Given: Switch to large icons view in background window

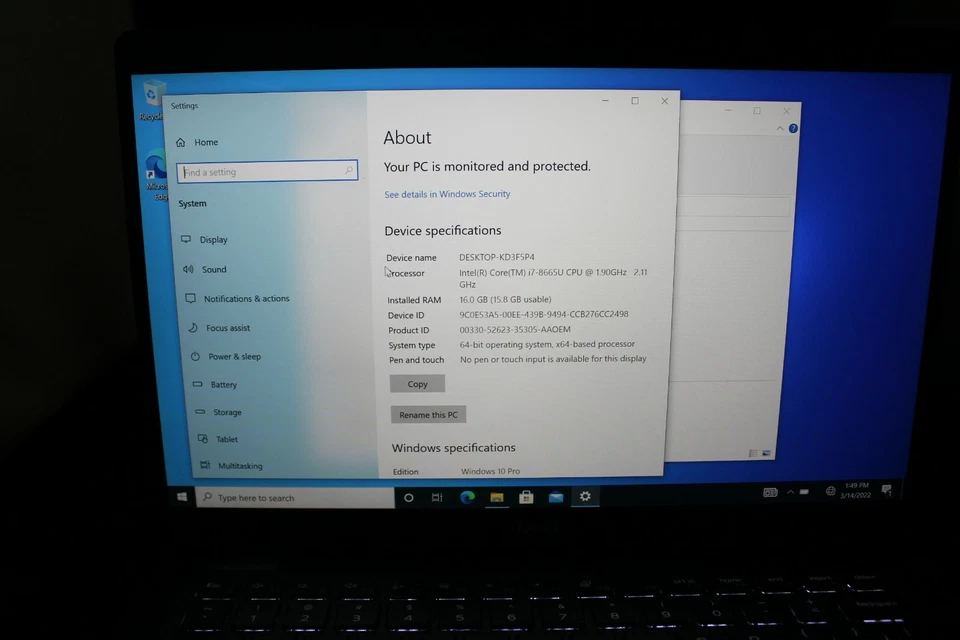Looking at the screenshot, I should coord(766,453).
